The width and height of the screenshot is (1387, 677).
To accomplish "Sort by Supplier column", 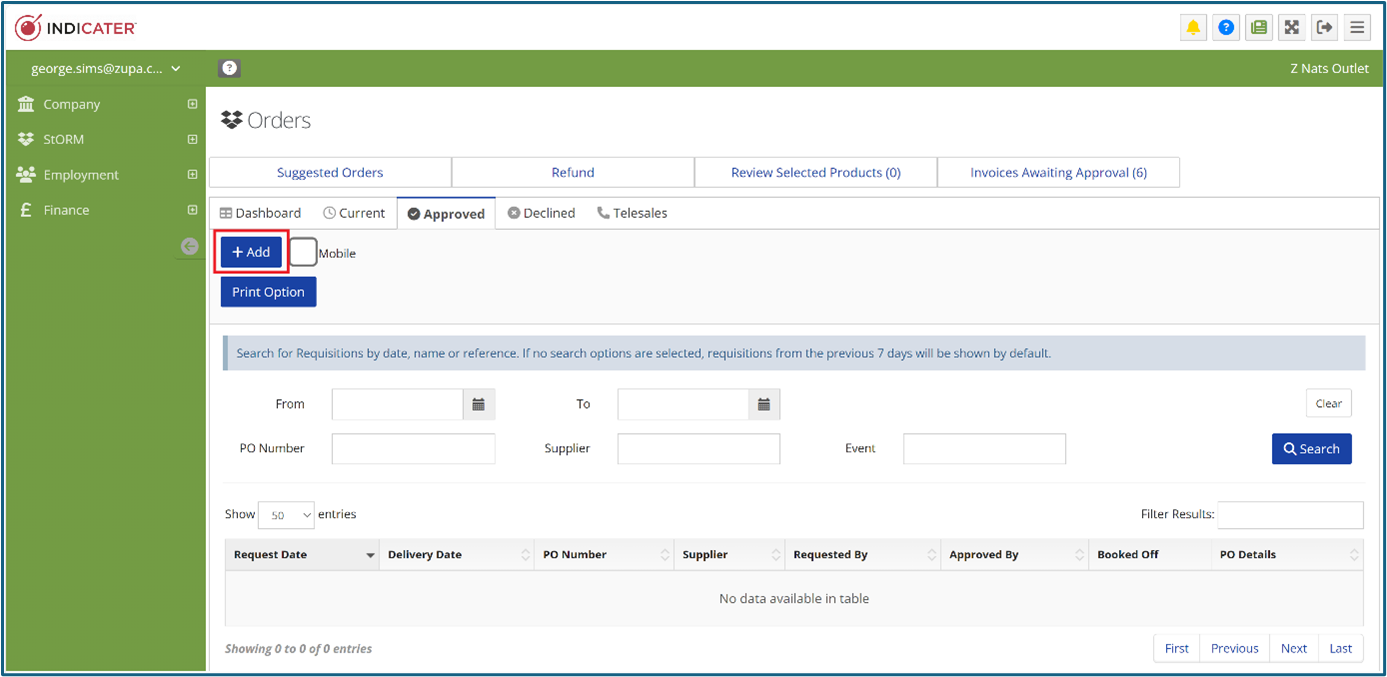I will tap(729, 554).
